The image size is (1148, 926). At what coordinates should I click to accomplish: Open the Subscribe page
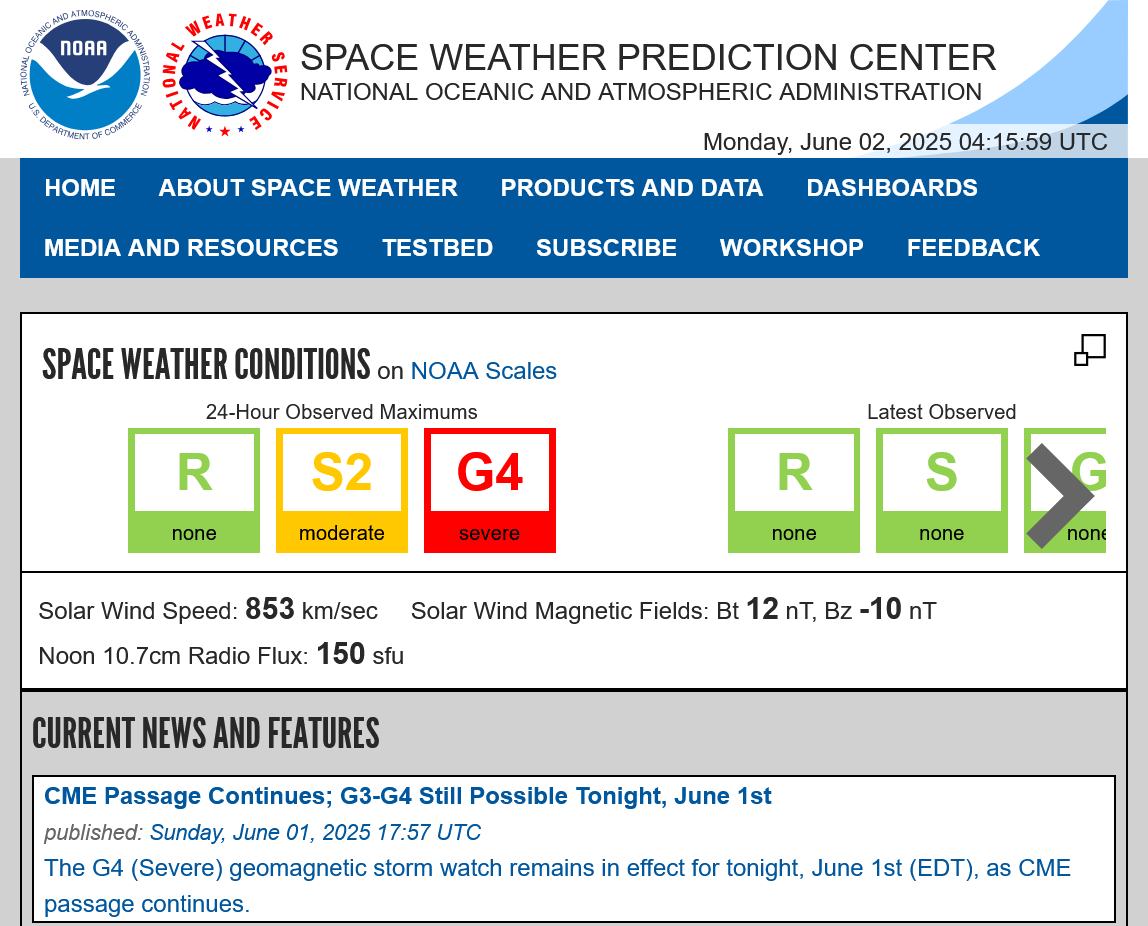(x=606, y=248)
